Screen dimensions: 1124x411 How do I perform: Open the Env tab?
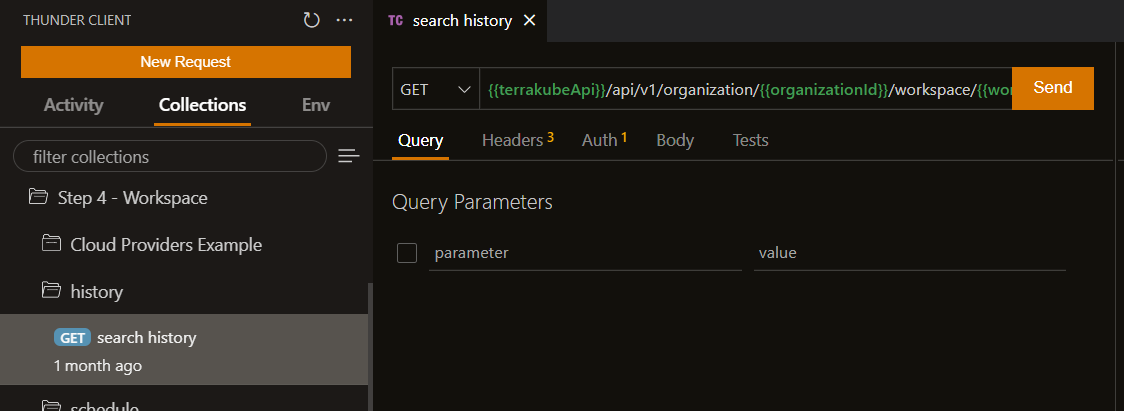click(x=315, y=105)
